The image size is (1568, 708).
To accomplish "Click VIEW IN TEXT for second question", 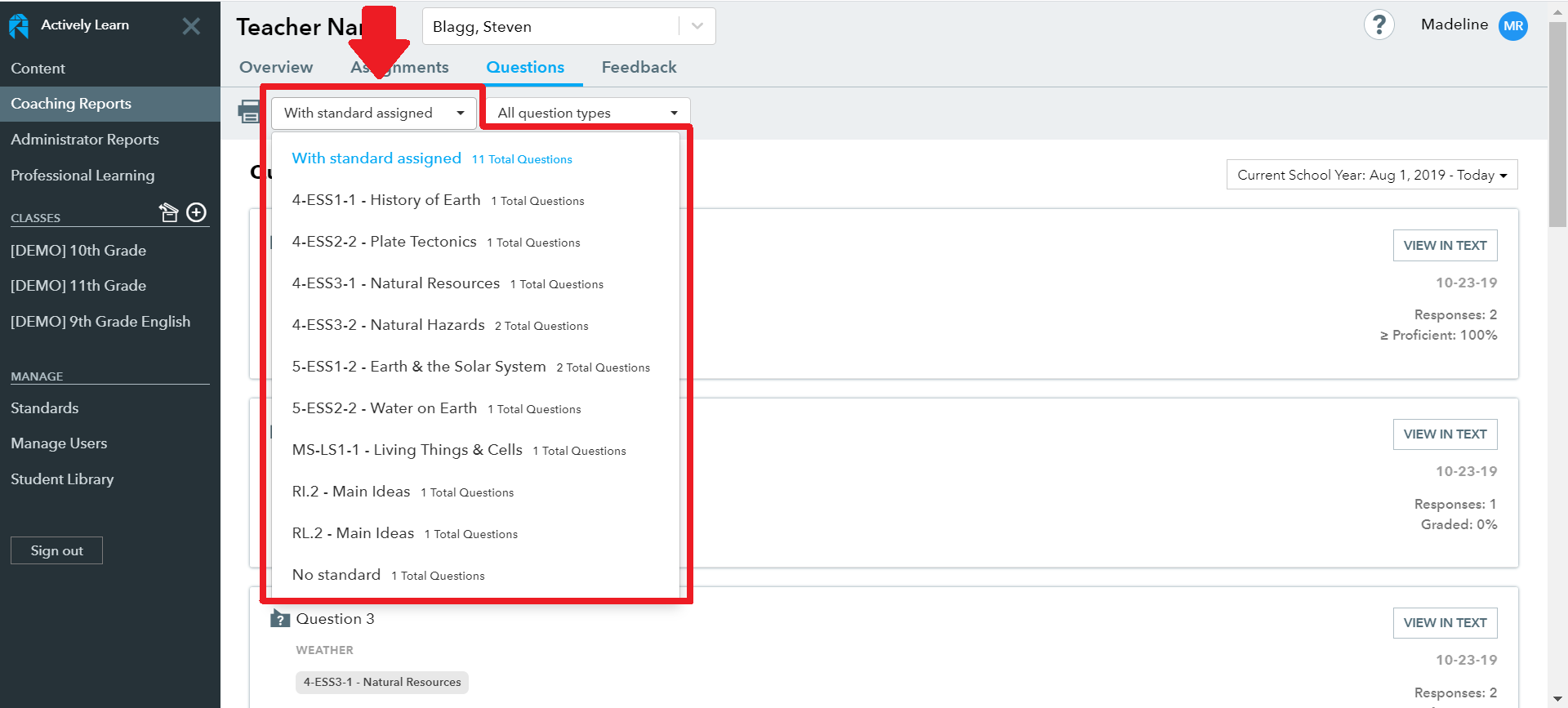I will [1445, 434].
